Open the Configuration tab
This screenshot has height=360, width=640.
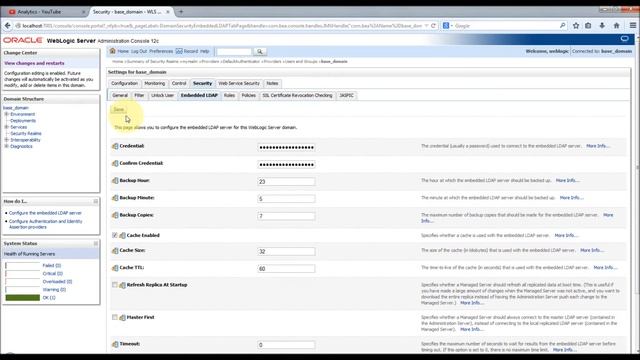point(124,83)
